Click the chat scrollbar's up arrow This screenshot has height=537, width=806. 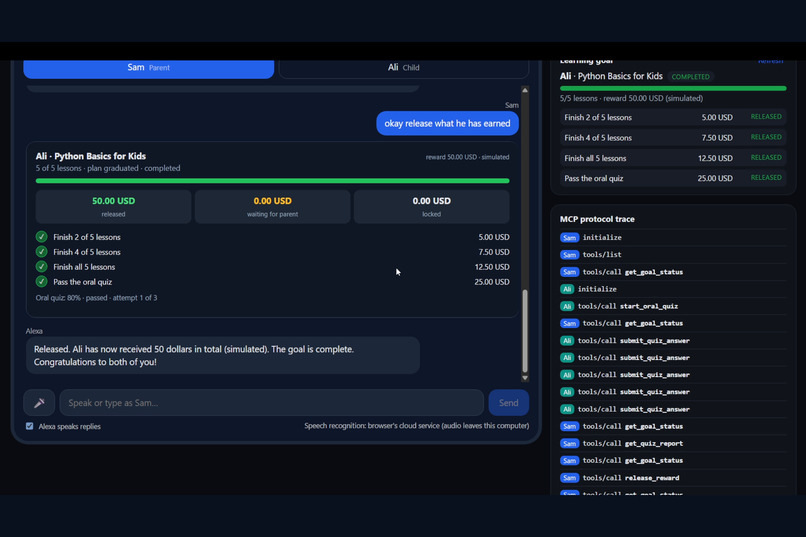click(525, 90)
